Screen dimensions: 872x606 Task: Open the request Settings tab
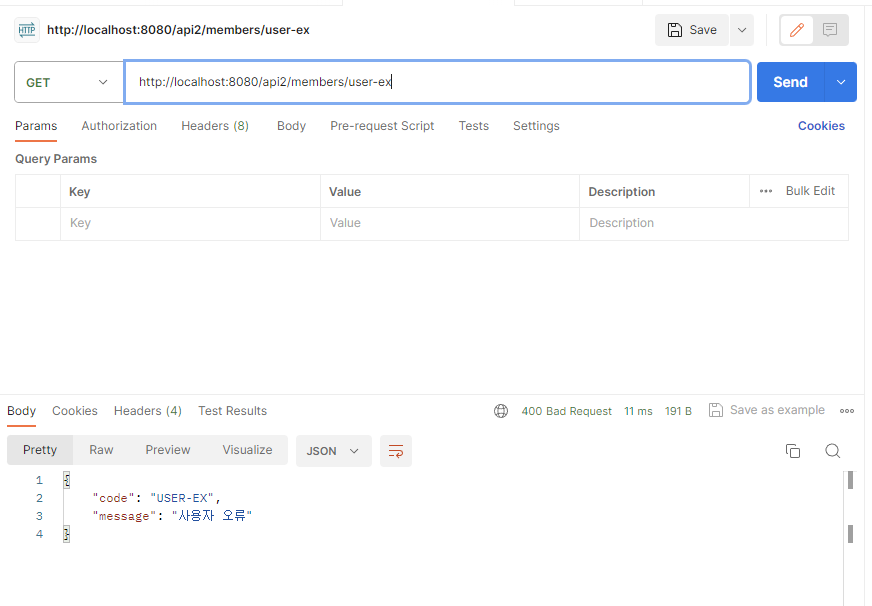coord(536,126)
